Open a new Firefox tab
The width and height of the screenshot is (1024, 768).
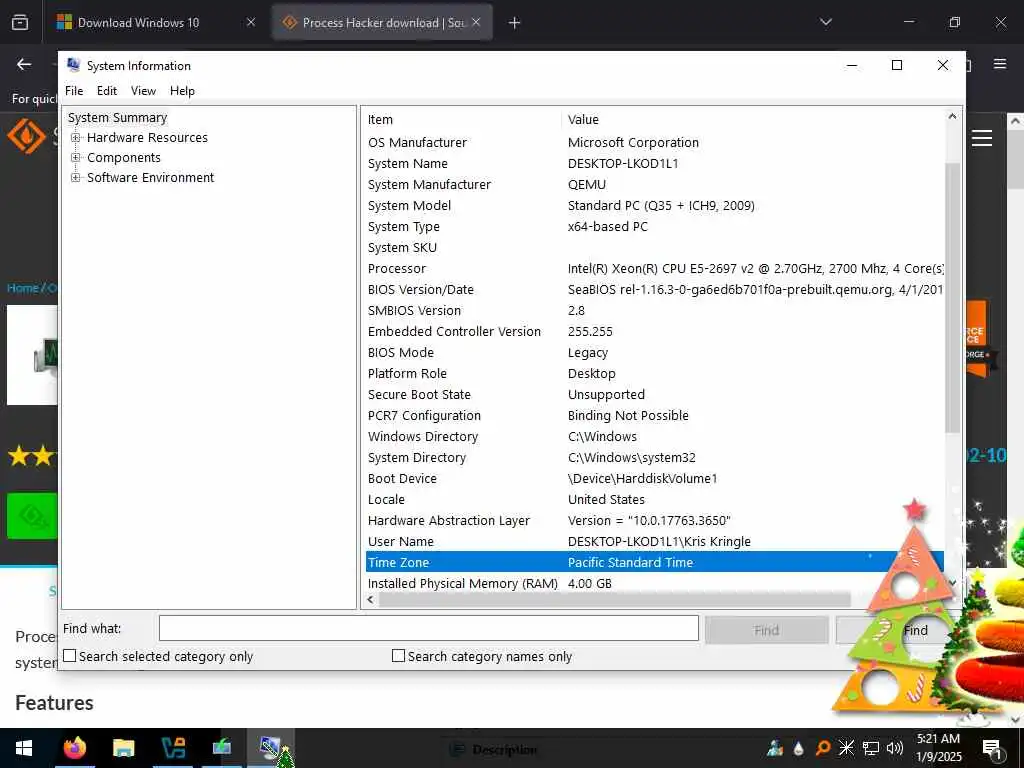514,23
